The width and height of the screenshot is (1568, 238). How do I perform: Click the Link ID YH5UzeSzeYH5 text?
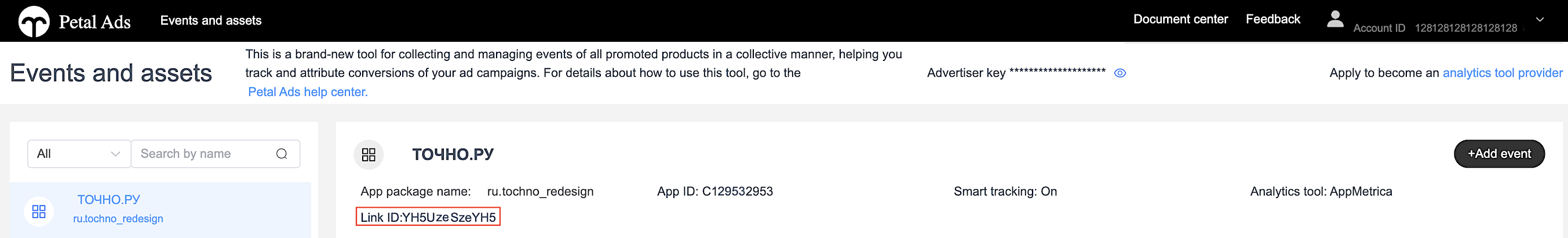coord(428,217)
